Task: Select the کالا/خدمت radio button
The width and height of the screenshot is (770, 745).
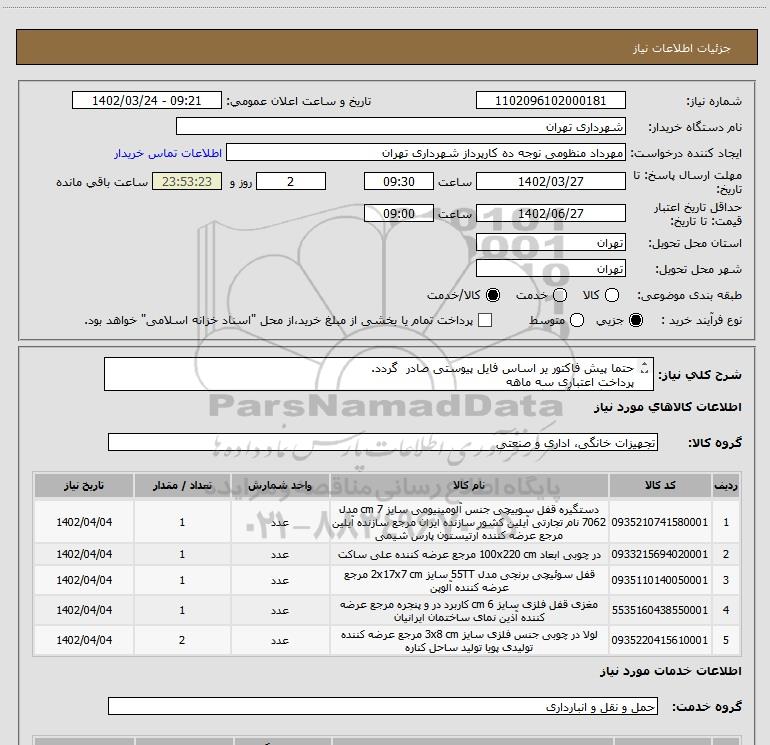Action: [x=493, y=295]
